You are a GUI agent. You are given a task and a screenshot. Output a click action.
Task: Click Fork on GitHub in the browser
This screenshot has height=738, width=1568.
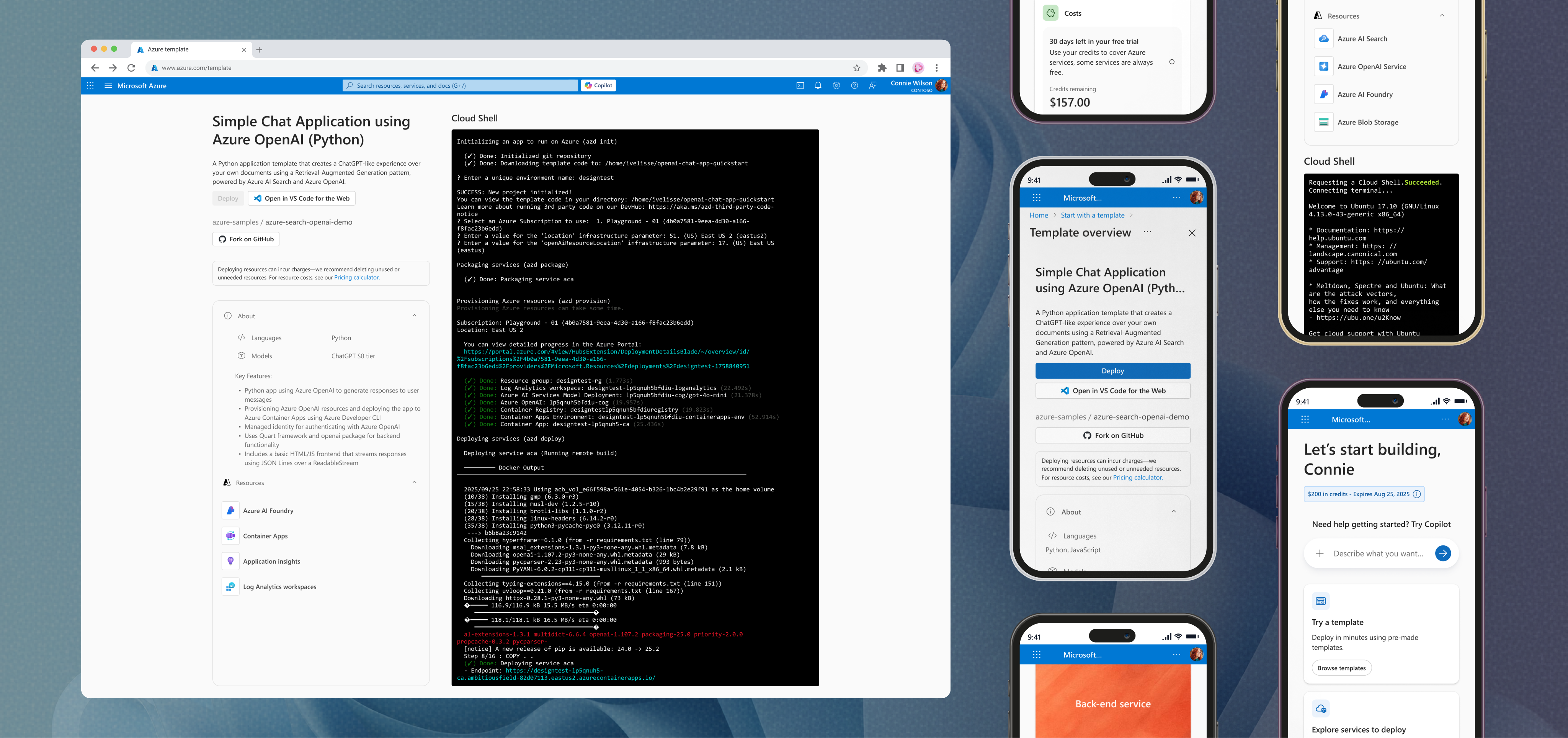pos(246,239)
